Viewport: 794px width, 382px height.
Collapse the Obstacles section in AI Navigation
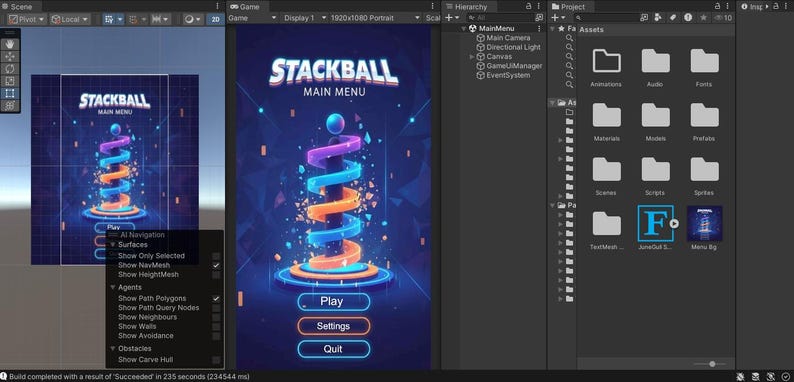[112, 349]
